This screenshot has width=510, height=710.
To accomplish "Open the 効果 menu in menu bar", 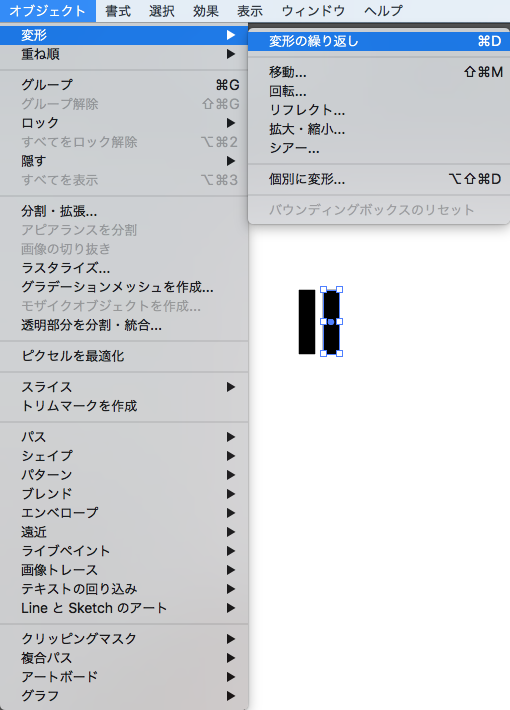I will (206, 10).
